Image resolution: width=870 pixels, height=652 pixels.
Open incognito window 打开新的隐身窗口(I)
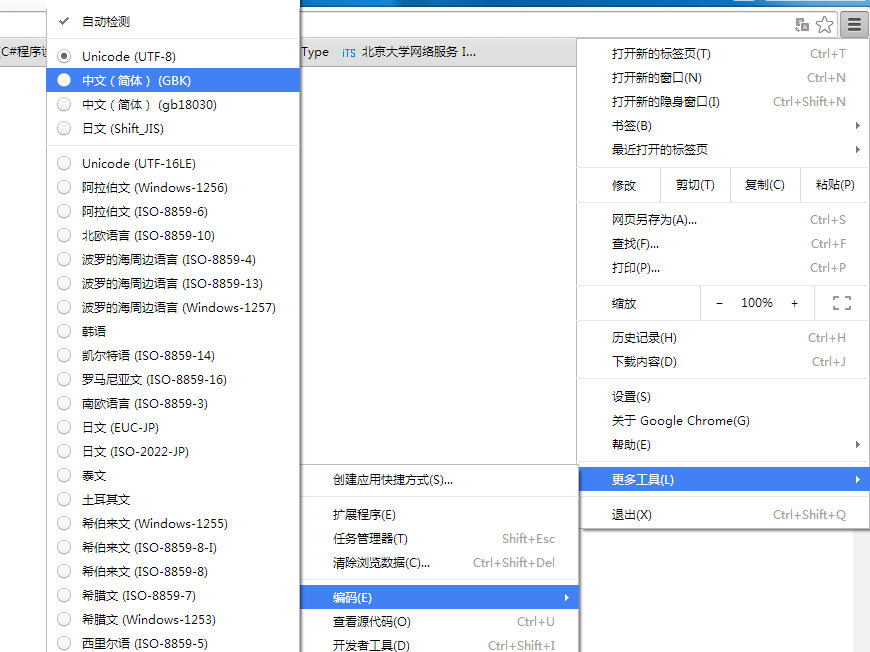[723, 102]
